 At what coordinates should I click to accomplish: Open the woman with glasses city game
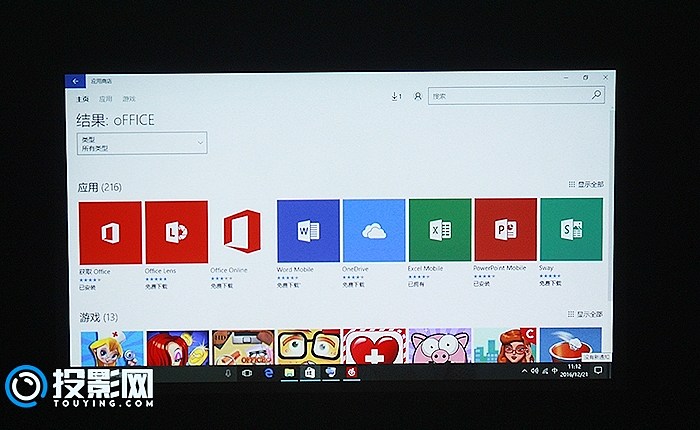(x=505, y=346)
